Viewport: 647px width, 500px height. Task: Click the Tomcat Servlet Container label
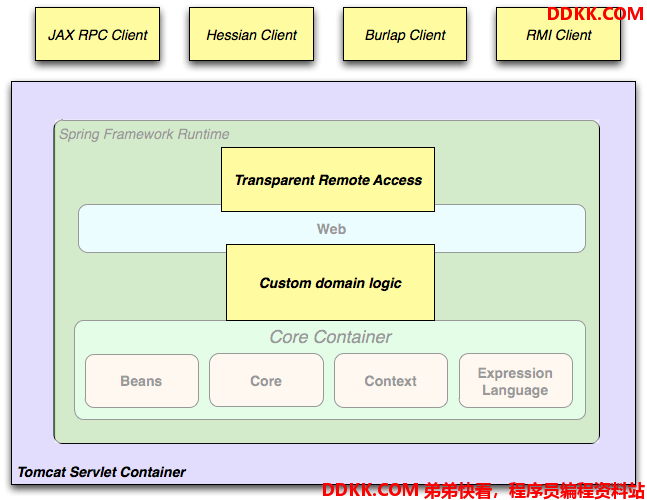pyautogui.click(x=102, y=472)
